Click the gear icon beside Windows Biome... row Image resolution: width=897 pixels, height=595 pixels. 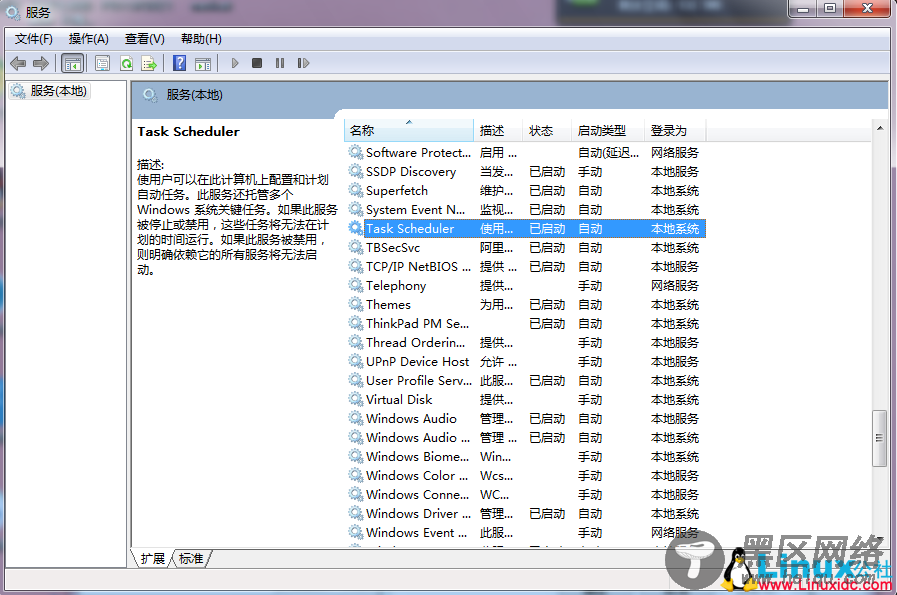click(x=356, y=456)
